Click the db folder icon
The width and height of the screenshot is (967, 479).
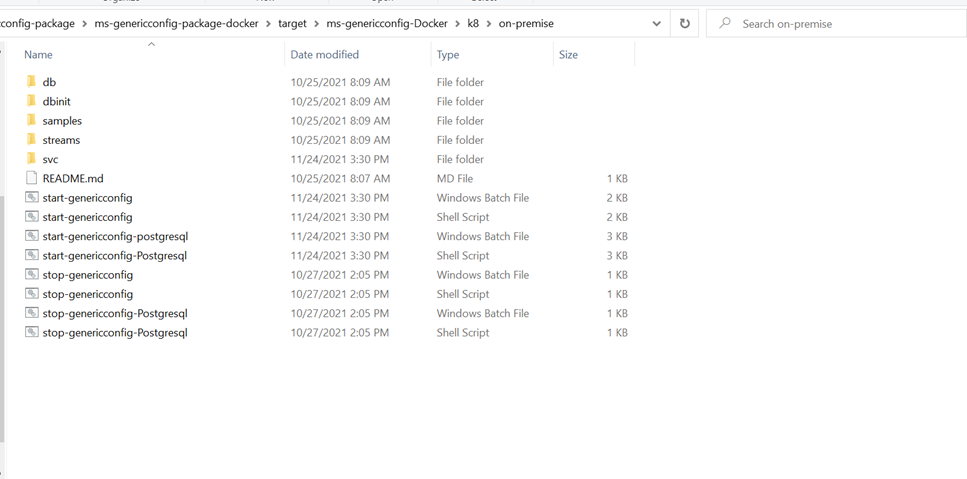point(31,82)
